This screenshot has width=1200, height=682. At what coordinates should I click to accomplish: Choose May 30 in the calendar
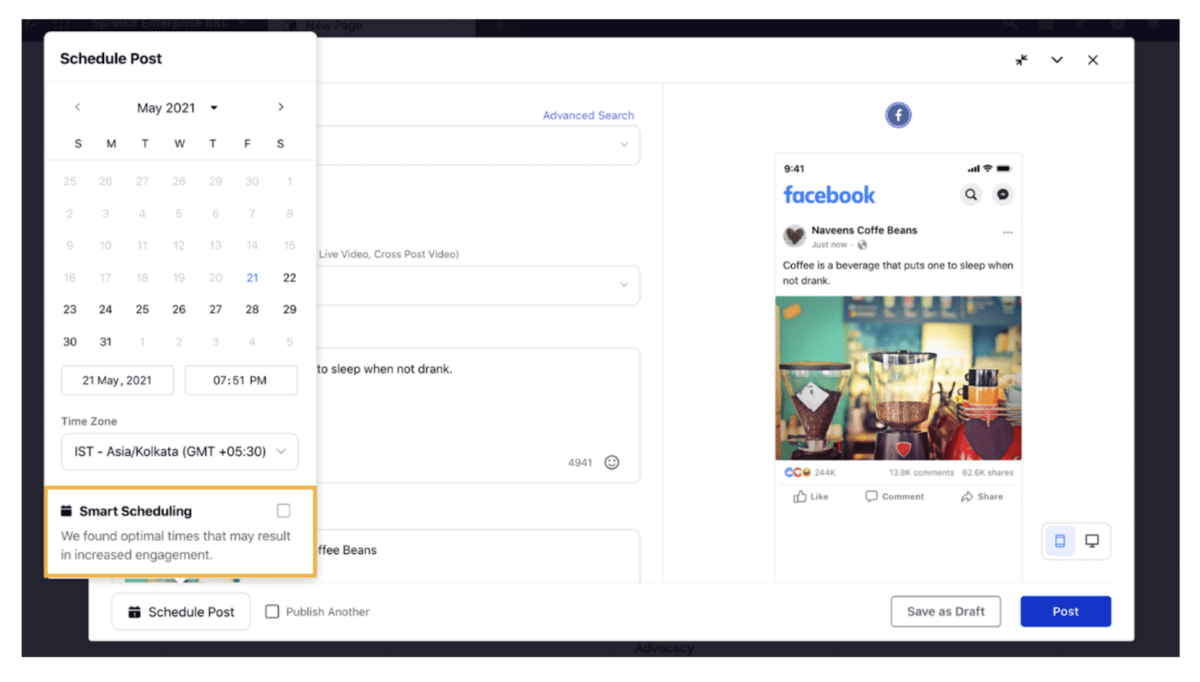click(70, 342)
